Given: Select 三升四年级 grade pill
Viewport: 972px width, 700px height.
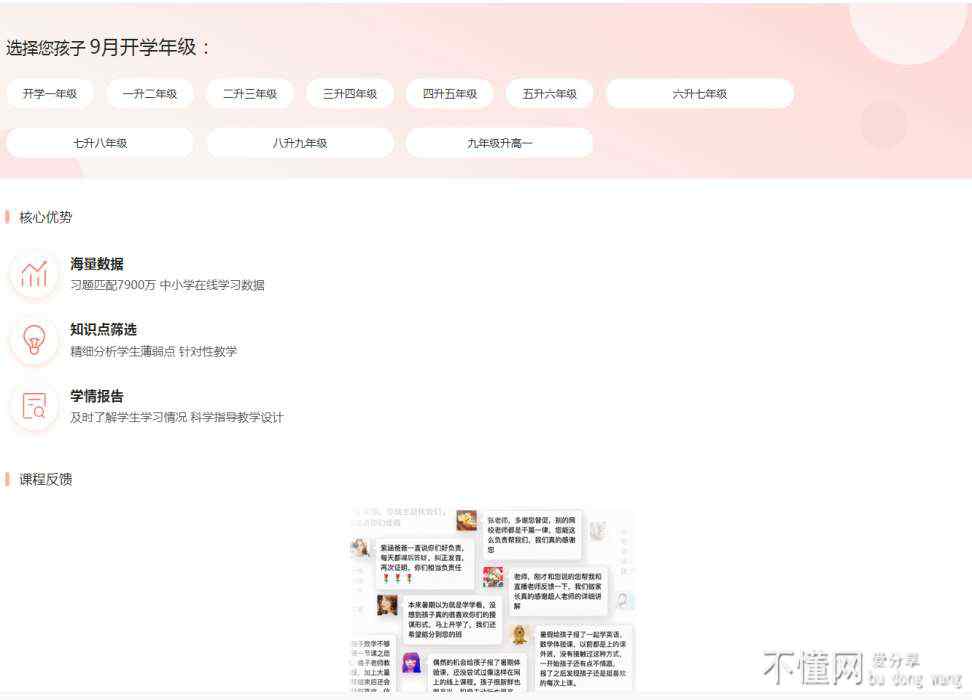Looking at the screenshot, I should point(350,94).
